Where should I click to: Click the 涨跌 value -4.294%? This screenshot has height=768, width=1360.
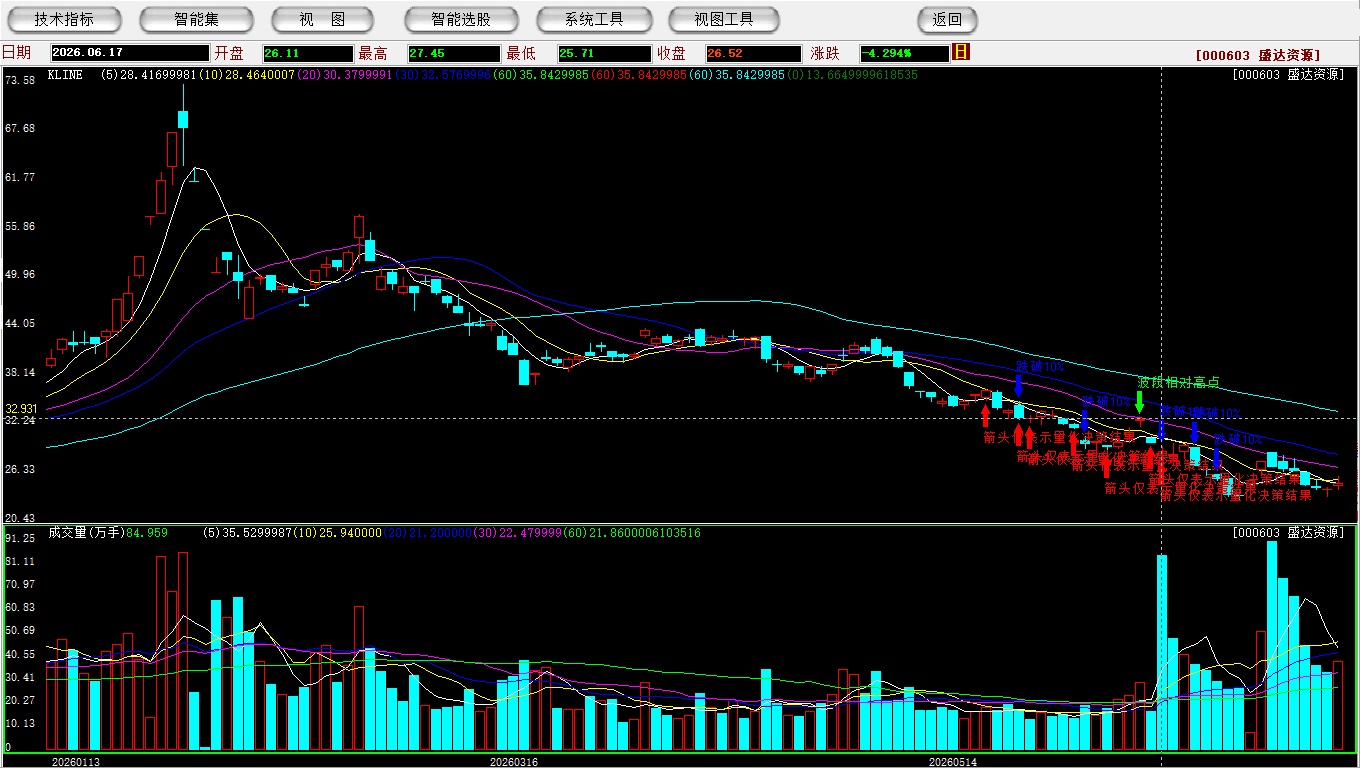pos(904,53)
